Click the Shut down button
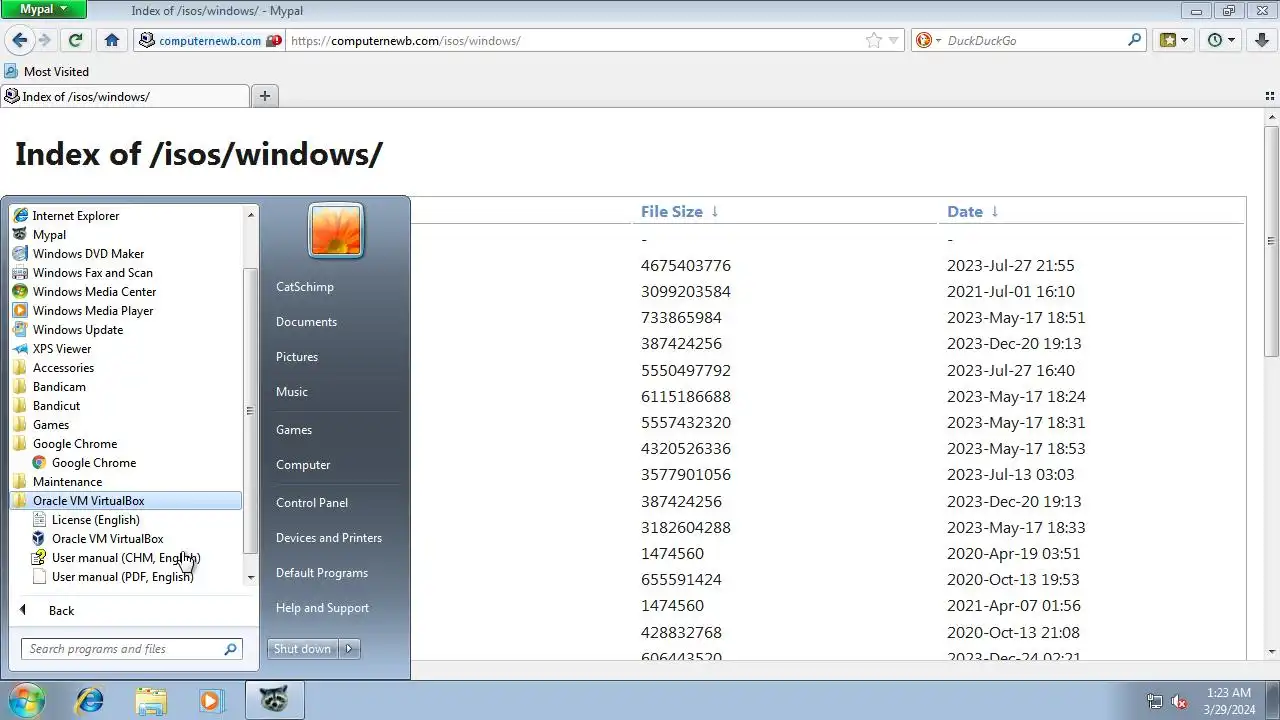The height and width of the screenshot is (720, 1280). 302,649
